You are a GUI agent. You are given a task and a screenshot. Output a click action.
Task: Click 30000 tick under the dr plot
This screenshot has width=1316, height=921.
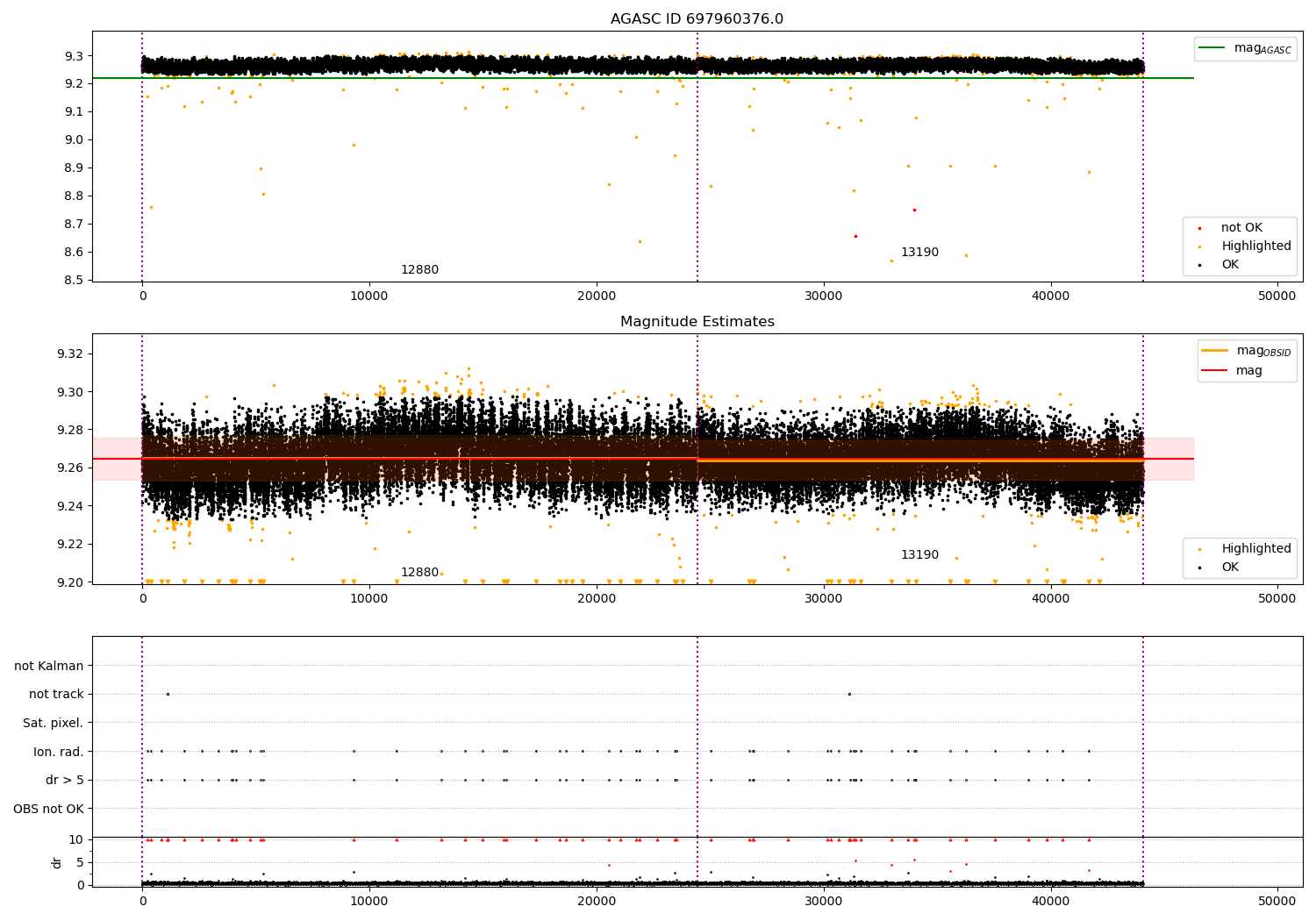tap(824, 901)
